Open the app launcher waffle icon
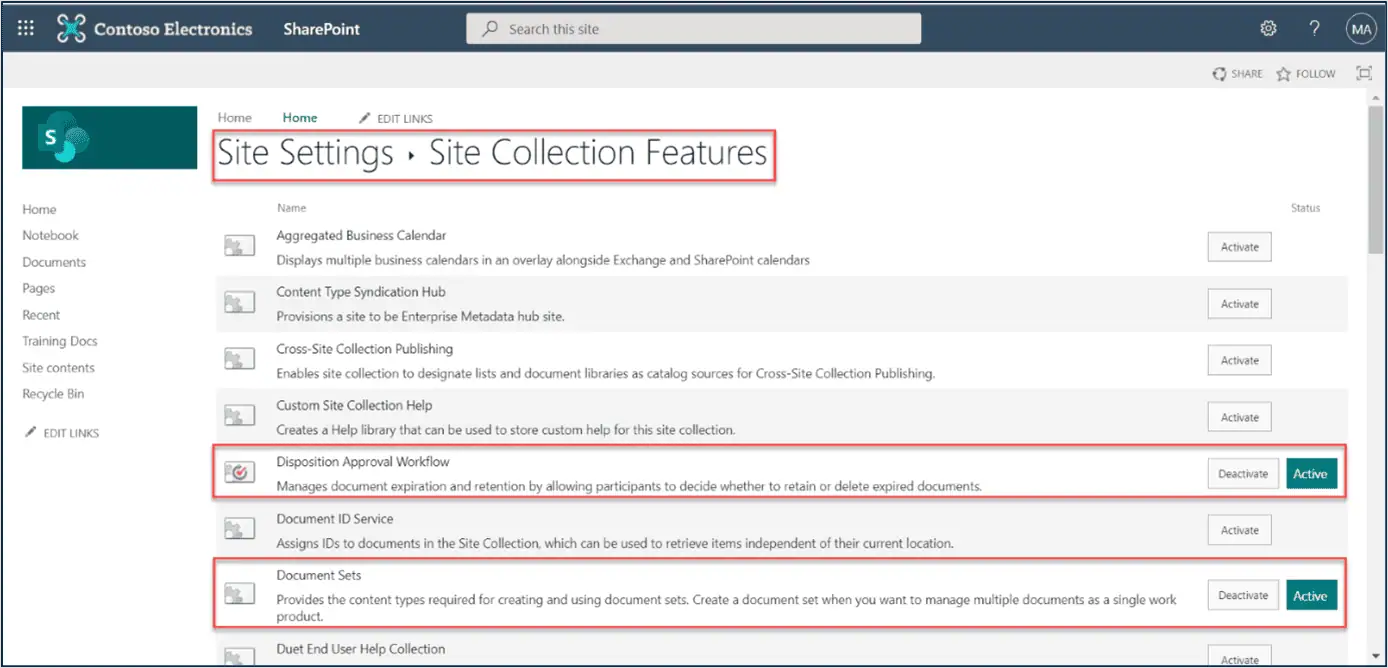This screenshot has width=1388, height=668. click(26, 29)
